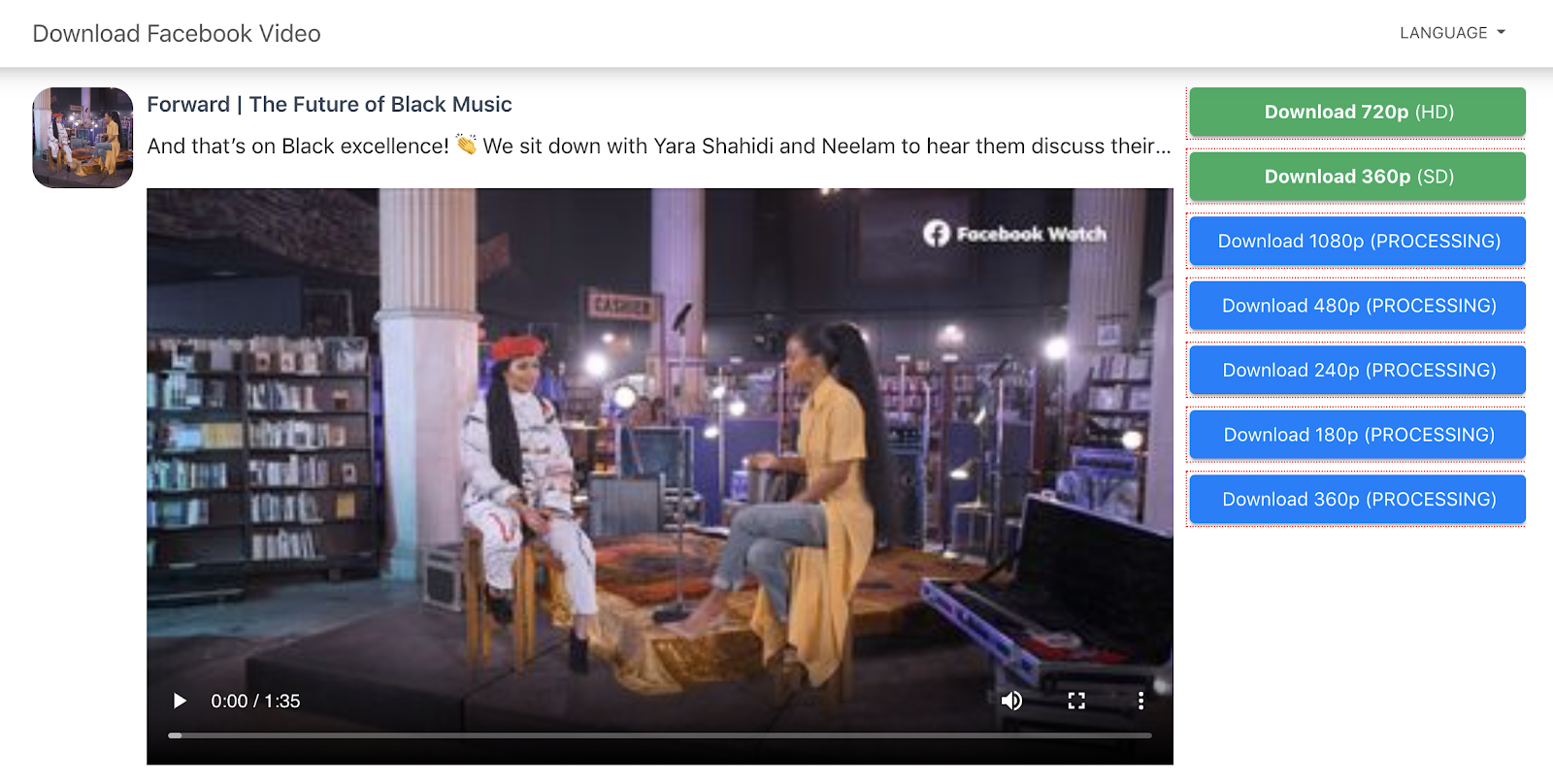Click the Facebook Watch logo on video
Screen dimensions: 1553x784
[1014, 234]
